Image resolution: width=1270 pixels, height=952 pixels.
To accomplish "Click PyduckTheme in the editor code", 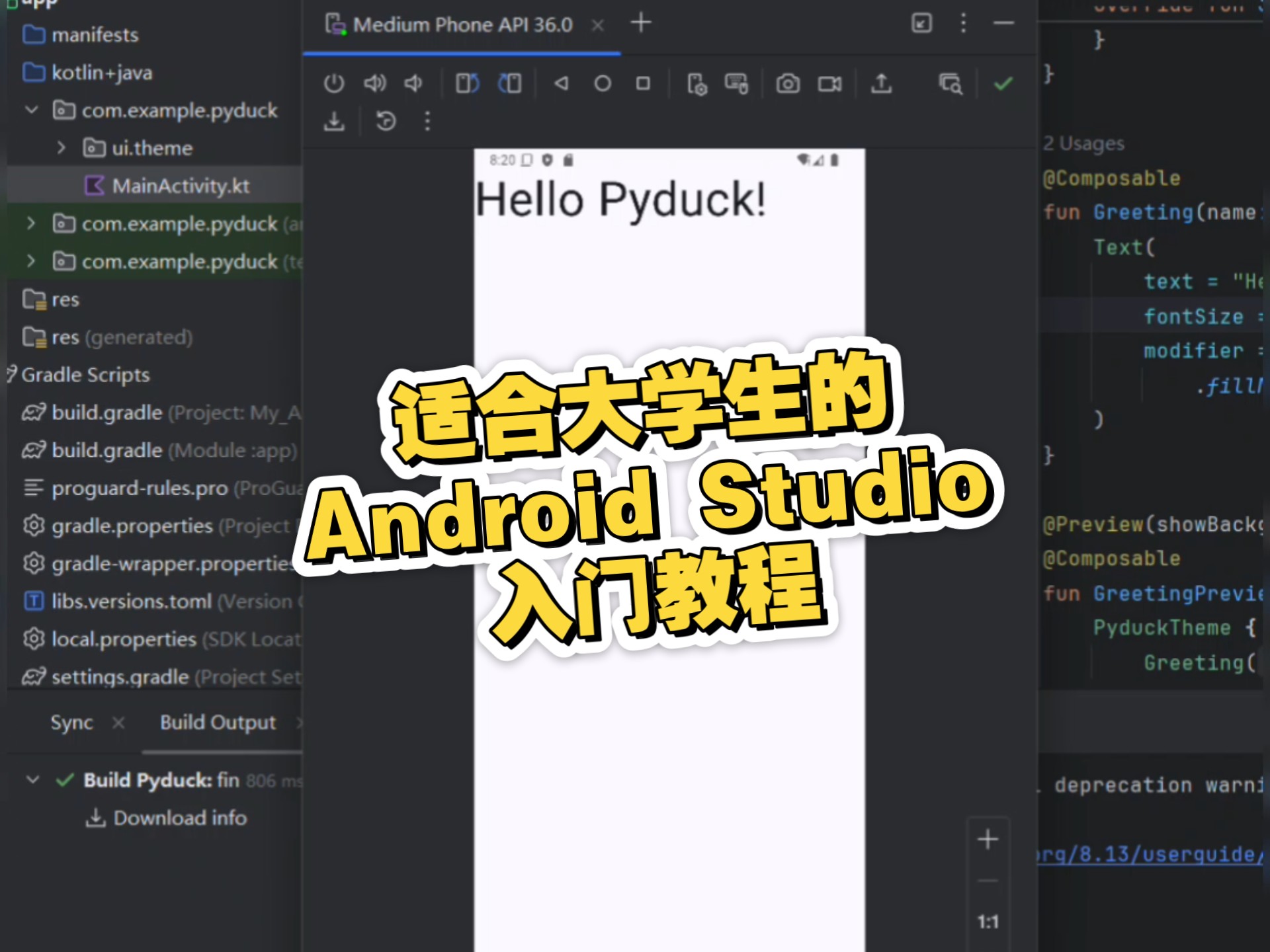I will [x=1162, y=627].
